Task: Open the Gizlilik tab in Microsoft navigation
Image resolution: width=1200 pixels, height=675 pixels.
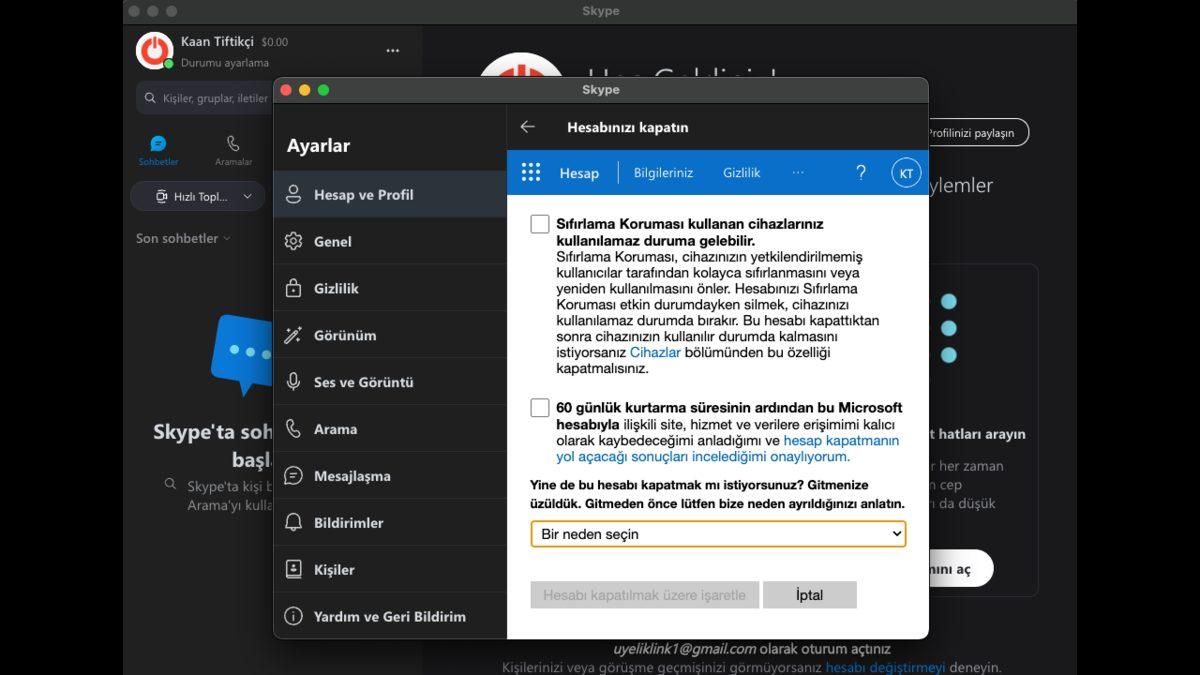Action: 741,172
